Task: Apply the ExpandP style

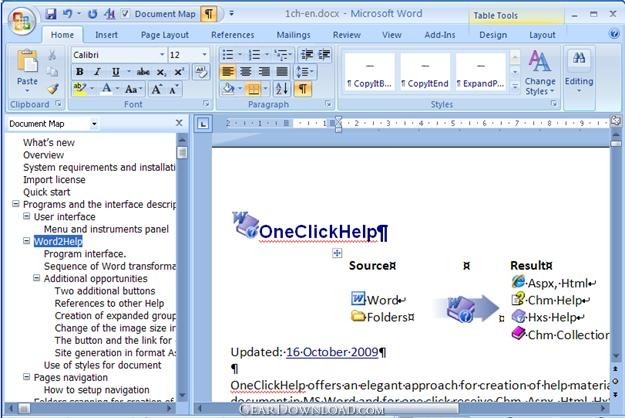Action: pos(480,72)
